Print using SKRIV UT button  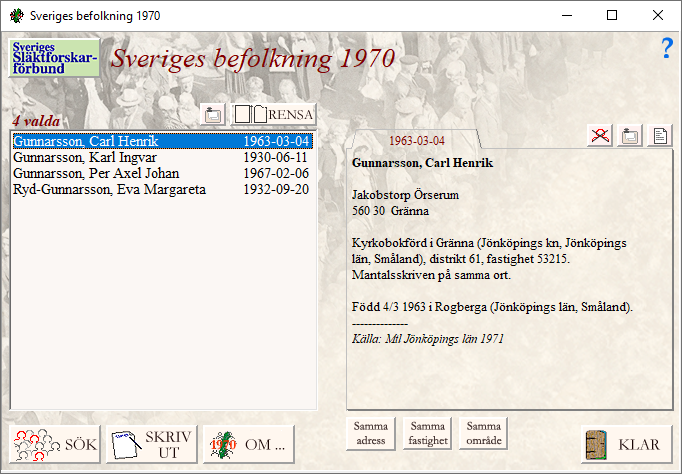[x=152, y=444]
